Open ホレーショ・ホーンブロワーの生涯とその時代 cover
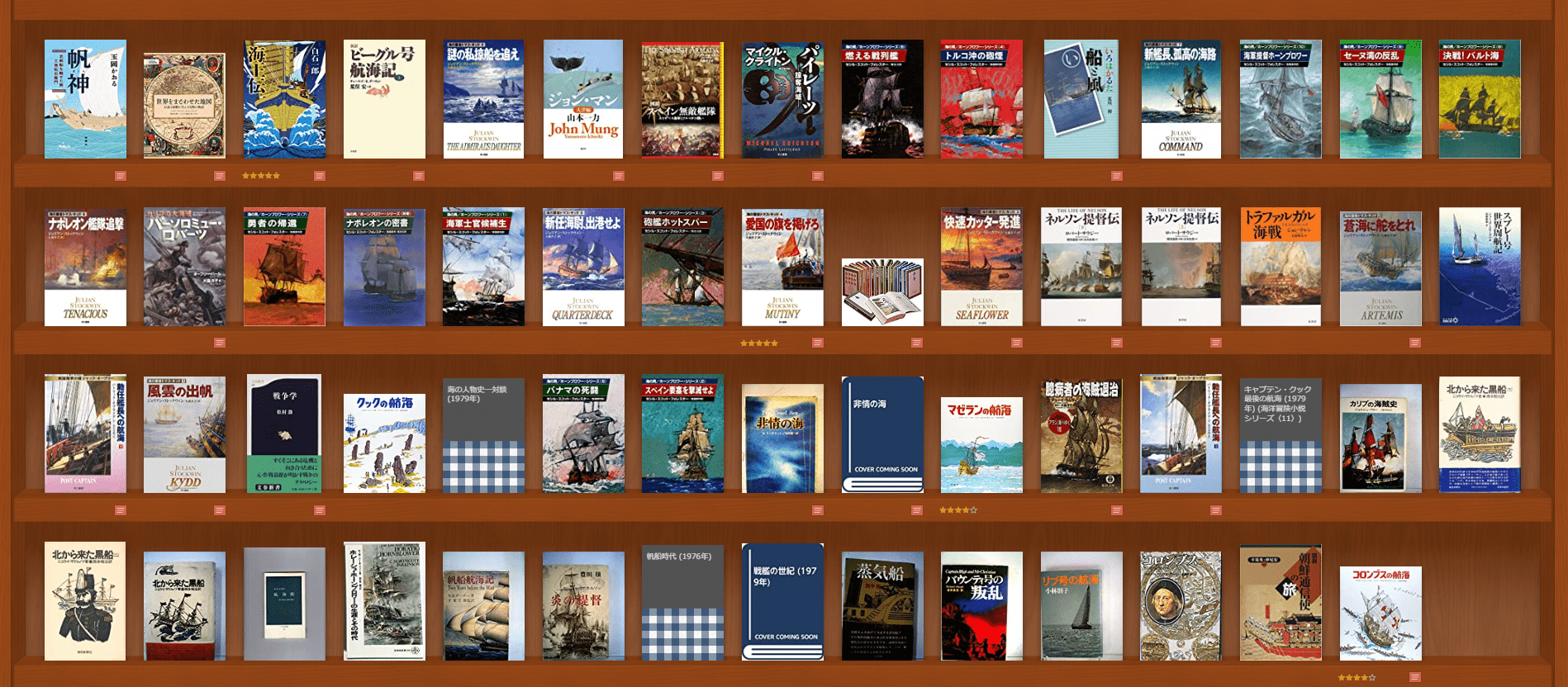The width and height of the screenshot is (1568, 687). point(384,601)
